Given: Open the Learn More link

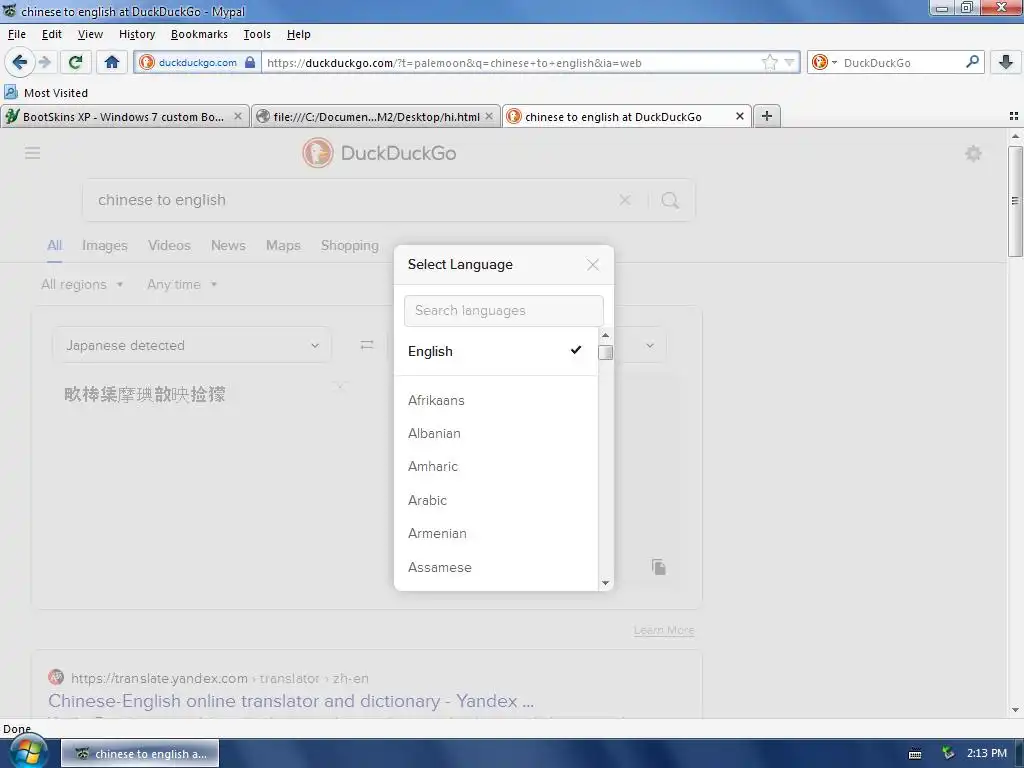Looking at the screenshot, I should [664, 630].
